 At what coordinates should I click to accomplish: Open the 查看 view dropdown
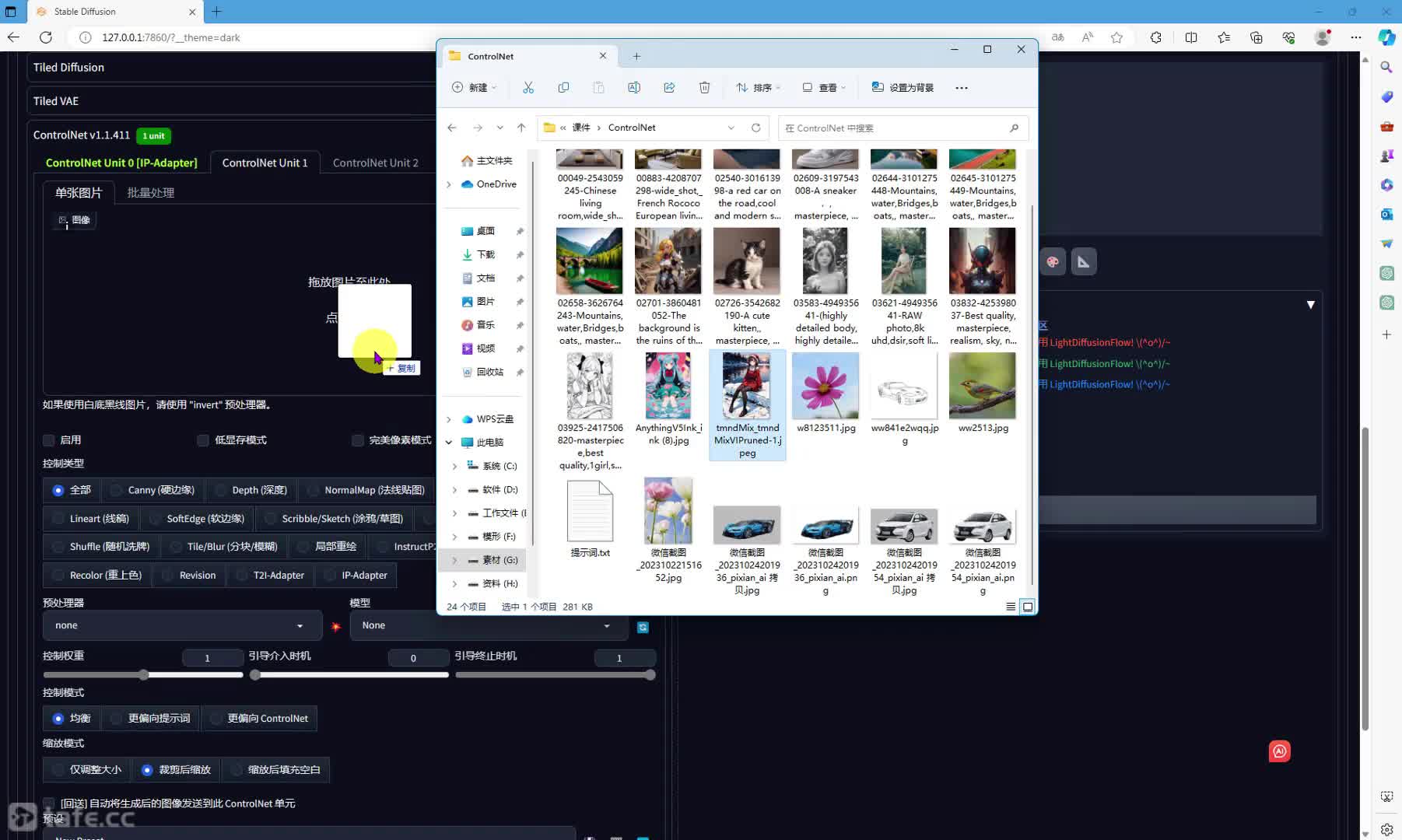[x=824, y=87]
